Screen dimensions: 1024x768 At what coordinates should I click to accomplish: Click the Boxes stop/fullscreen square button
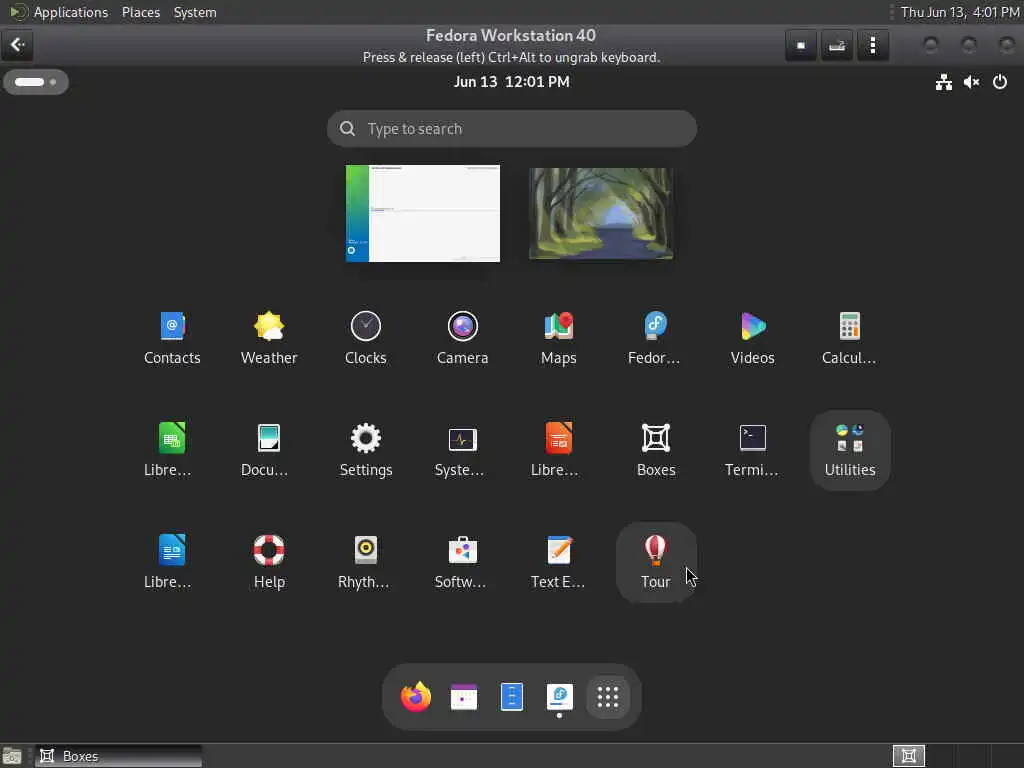coord(801,45)
